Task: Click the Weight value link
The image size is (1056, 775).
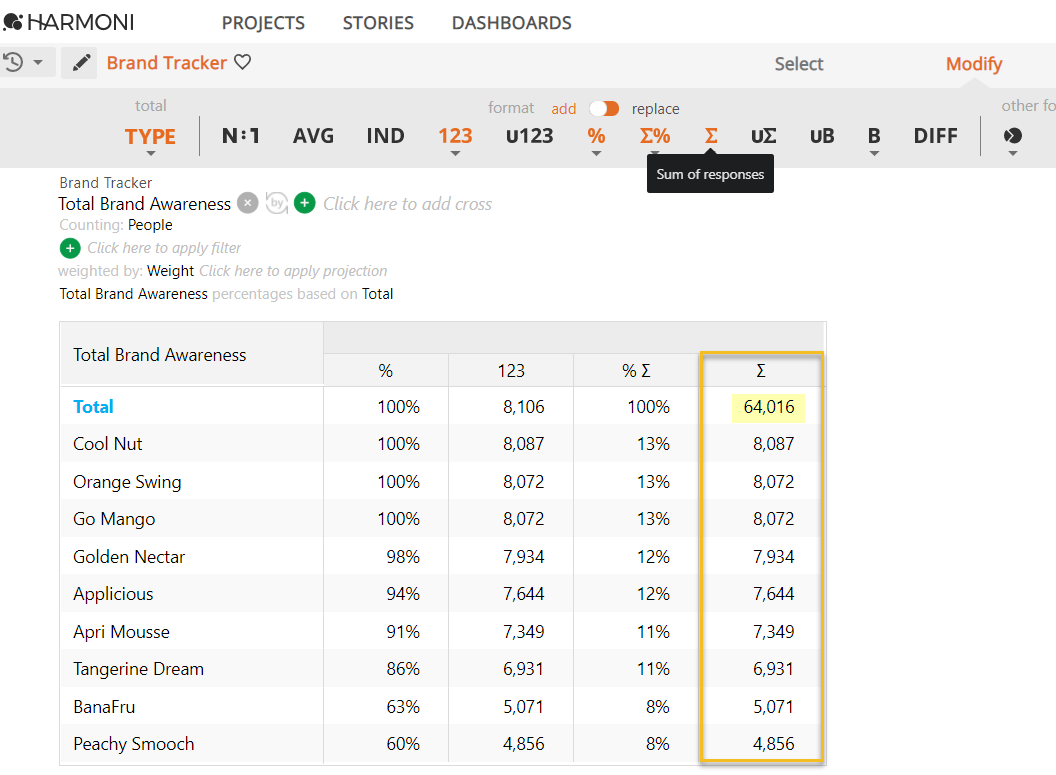Action: (170, 271)
